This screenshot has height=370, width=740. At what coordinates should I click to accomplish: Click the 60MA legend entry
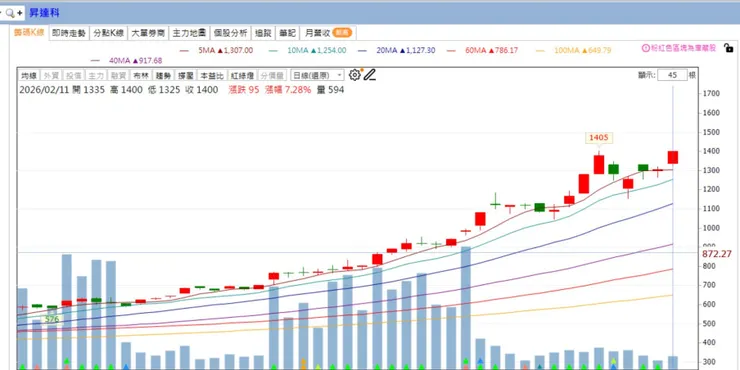tap(482, 50)
